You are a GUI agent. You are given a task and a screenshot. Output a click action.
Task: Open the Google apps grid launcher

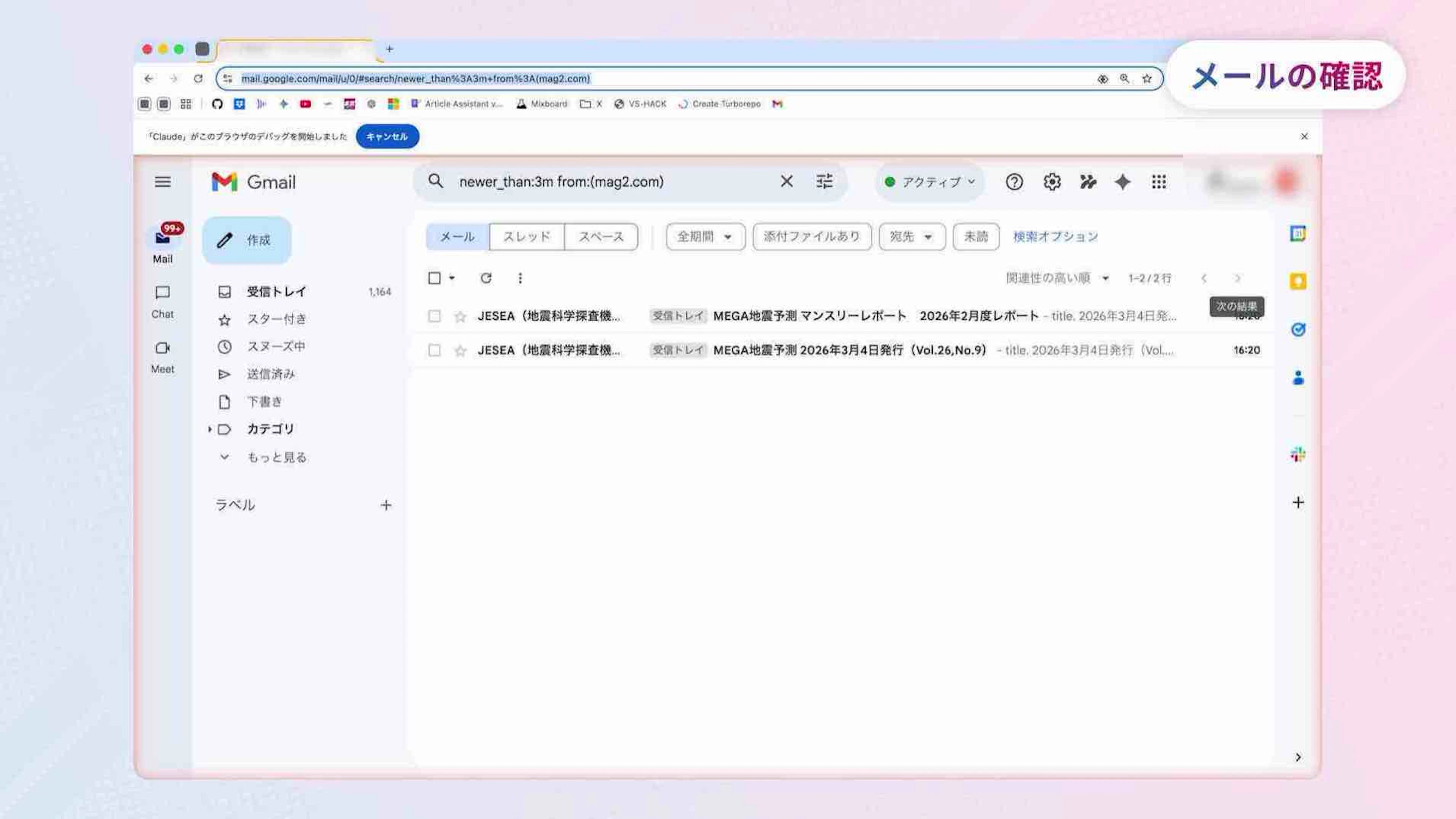click(1159, 182)
